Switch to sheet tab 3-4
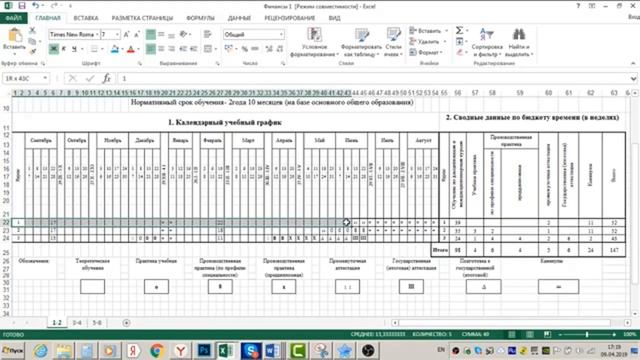 tap(77, 323)
